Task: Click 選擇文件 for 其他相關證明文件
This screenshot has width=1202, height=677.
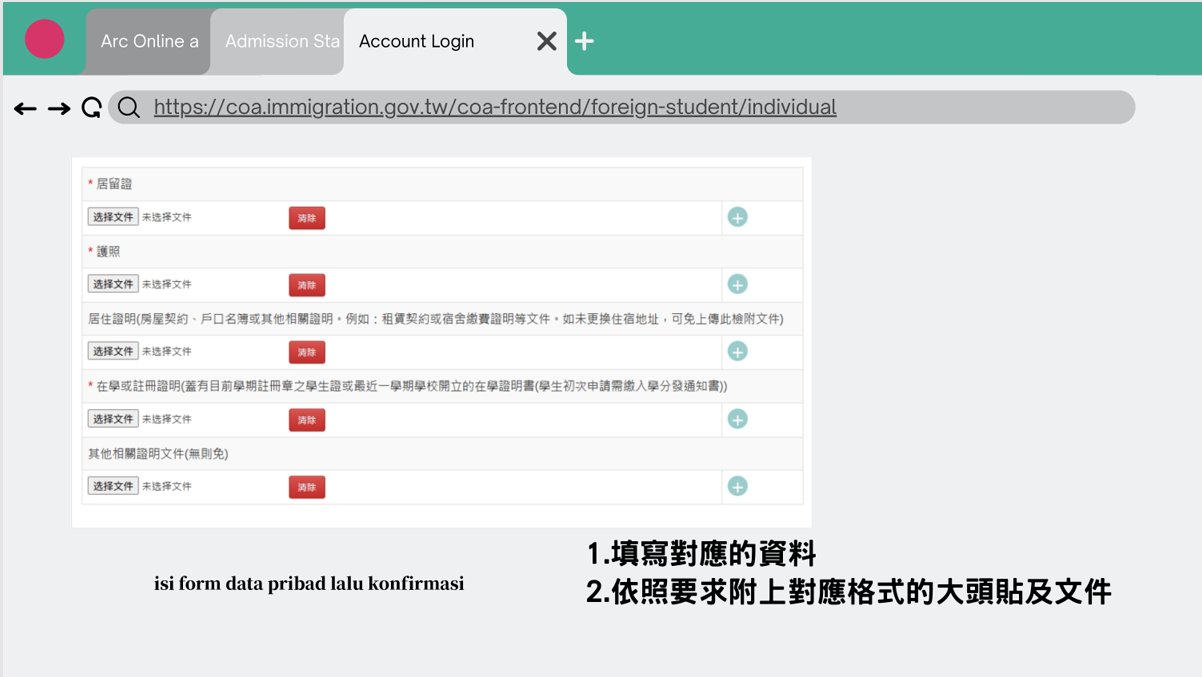Action: (113, 486)
